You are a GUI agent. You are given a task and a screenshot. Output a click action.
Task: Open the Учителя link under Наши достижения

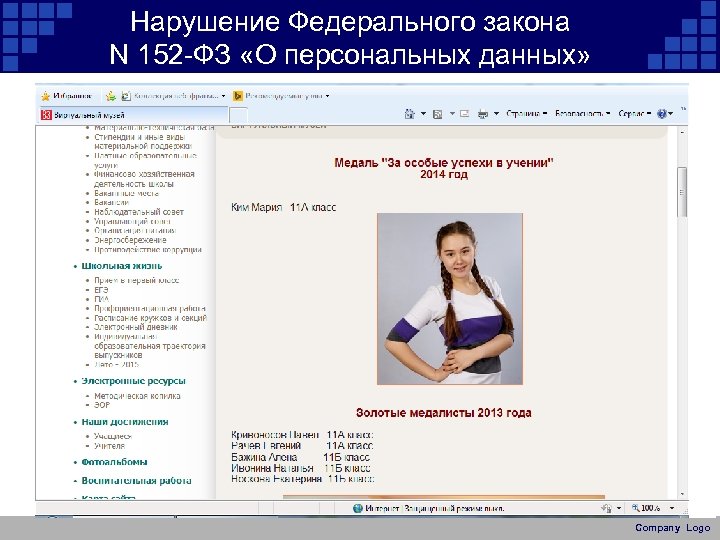(109, 446)
